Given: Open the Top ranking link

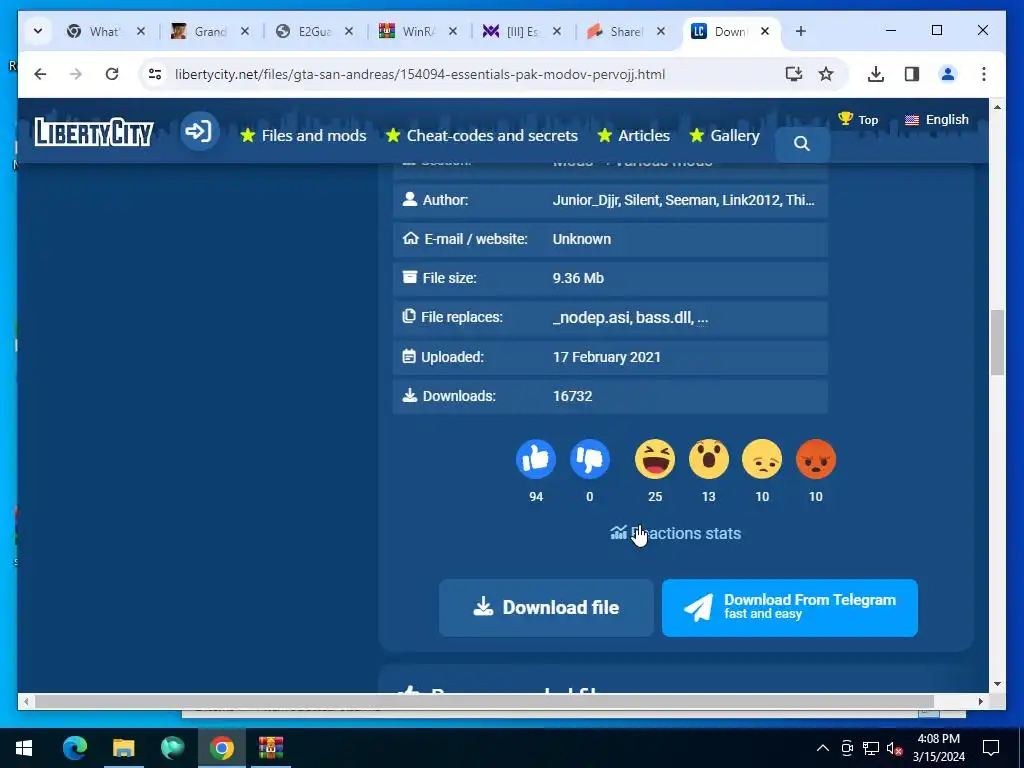Looking at the screenshot, I should 858,120.
